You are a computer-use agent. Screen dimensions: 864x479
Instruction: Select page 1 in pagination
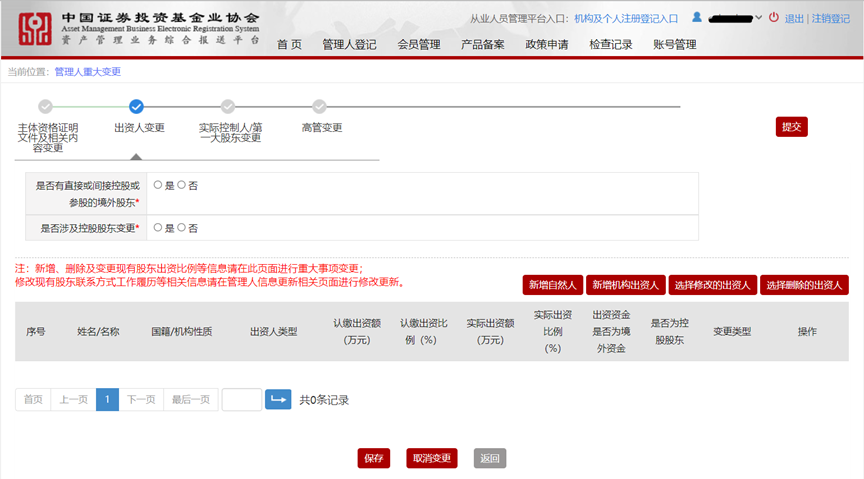[x=107, y=399]
